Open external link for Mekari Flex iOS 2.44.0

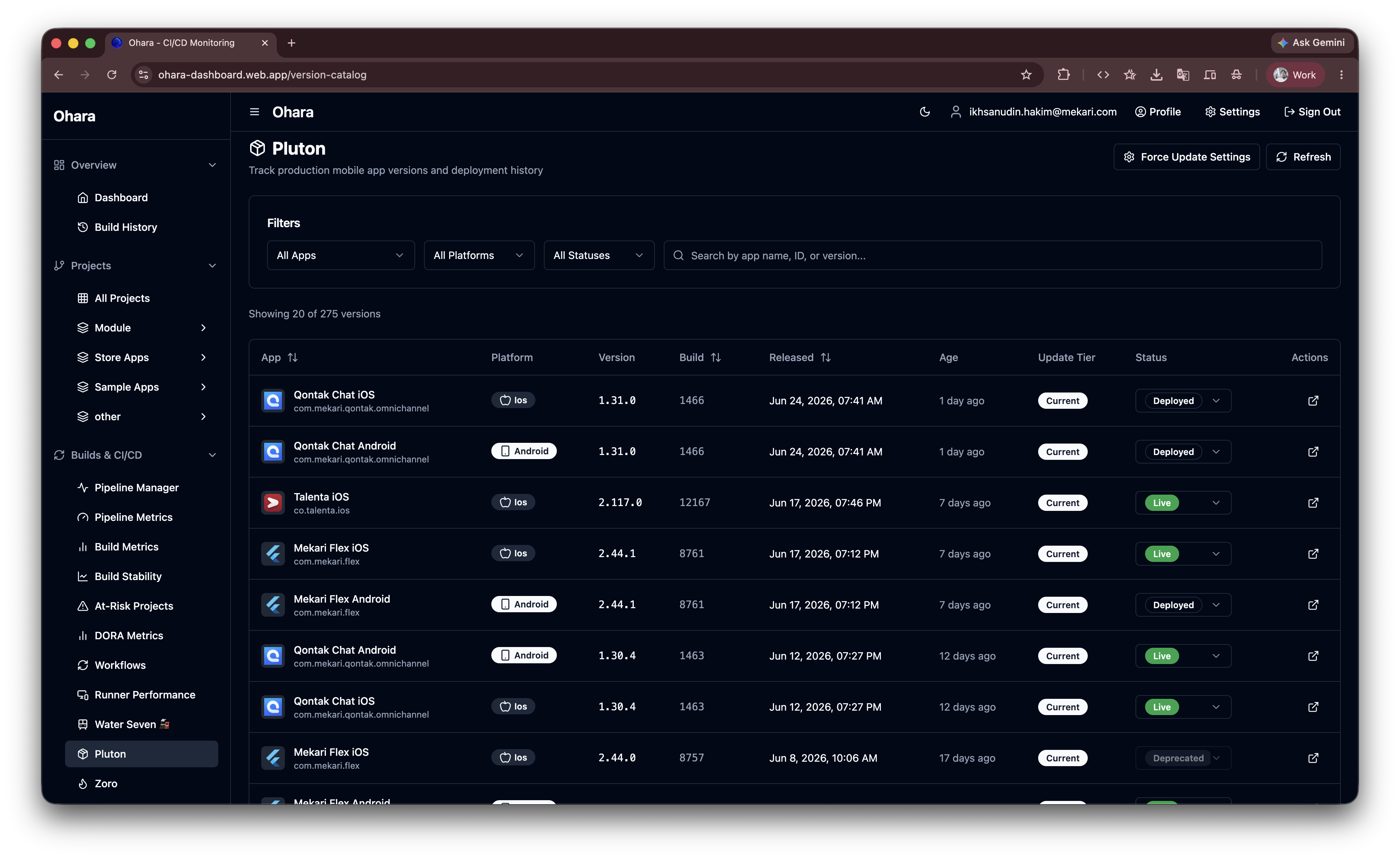pyautogui.click(x=1313, y=758)
